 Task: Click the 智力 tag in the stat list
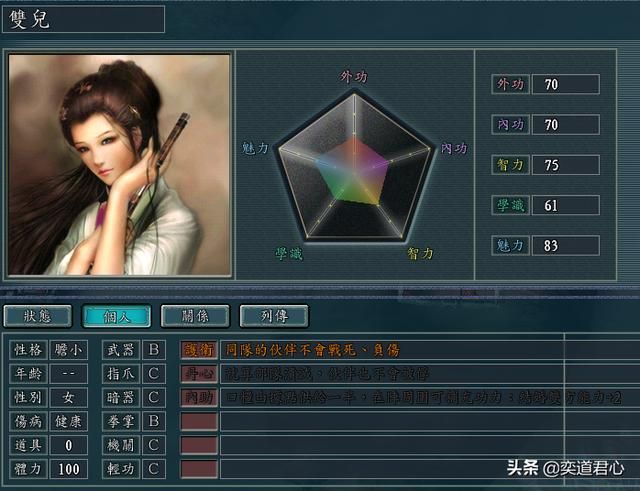[x=510, y=165]
